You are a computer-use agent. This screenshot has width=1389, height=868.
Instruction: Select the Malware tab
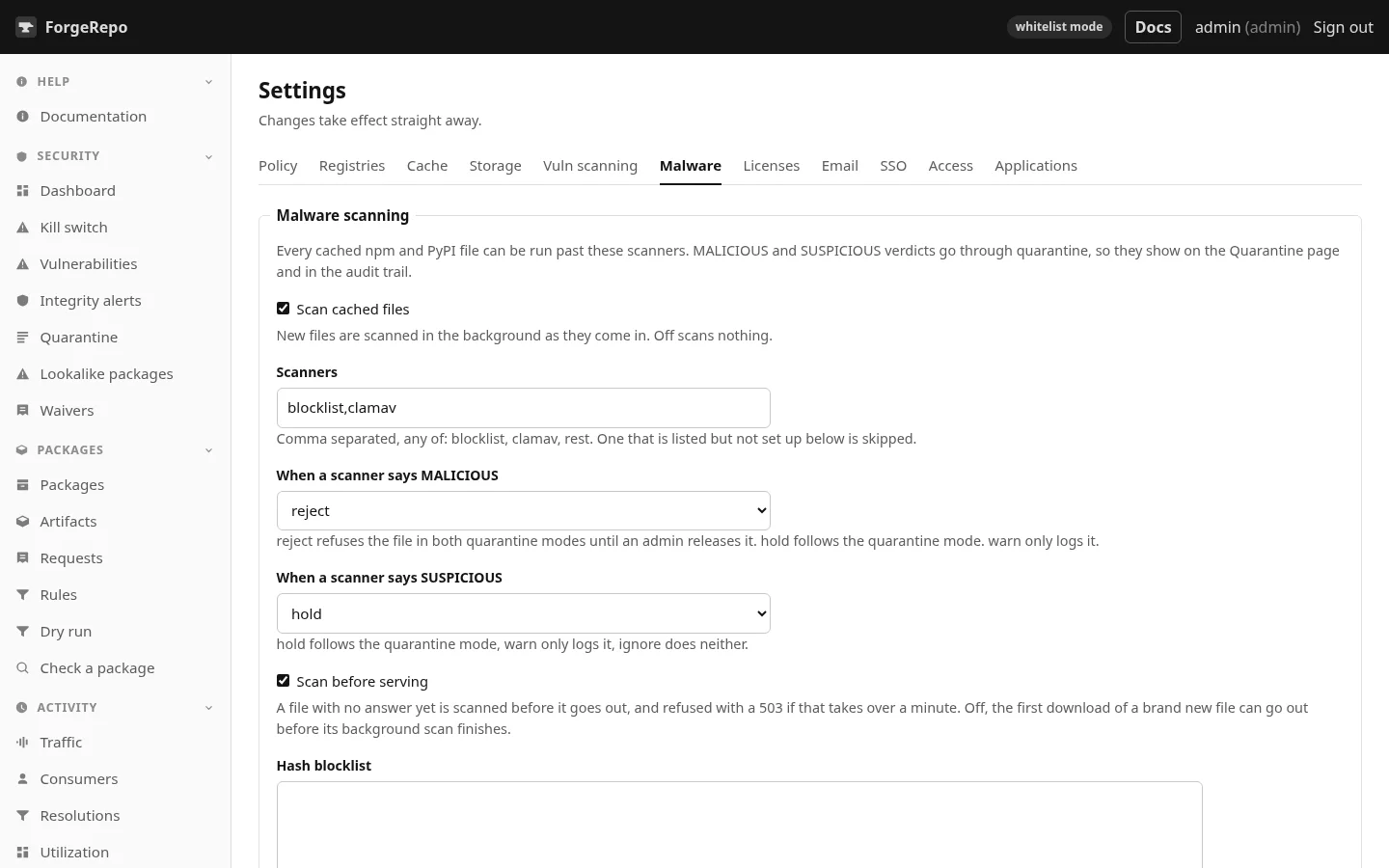(691, 166)
